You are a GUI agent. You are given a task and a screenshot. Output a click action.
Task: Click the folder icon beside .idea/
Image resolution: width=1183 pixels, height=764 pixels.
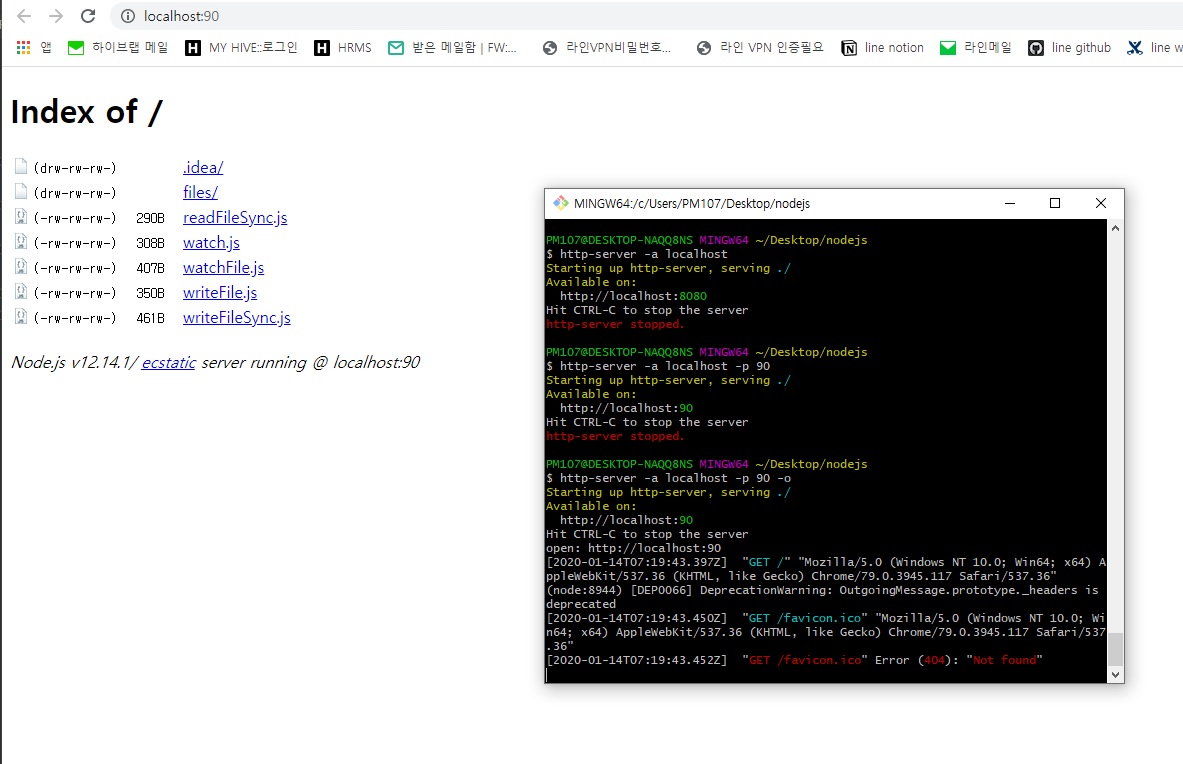[x=21, y=167]
